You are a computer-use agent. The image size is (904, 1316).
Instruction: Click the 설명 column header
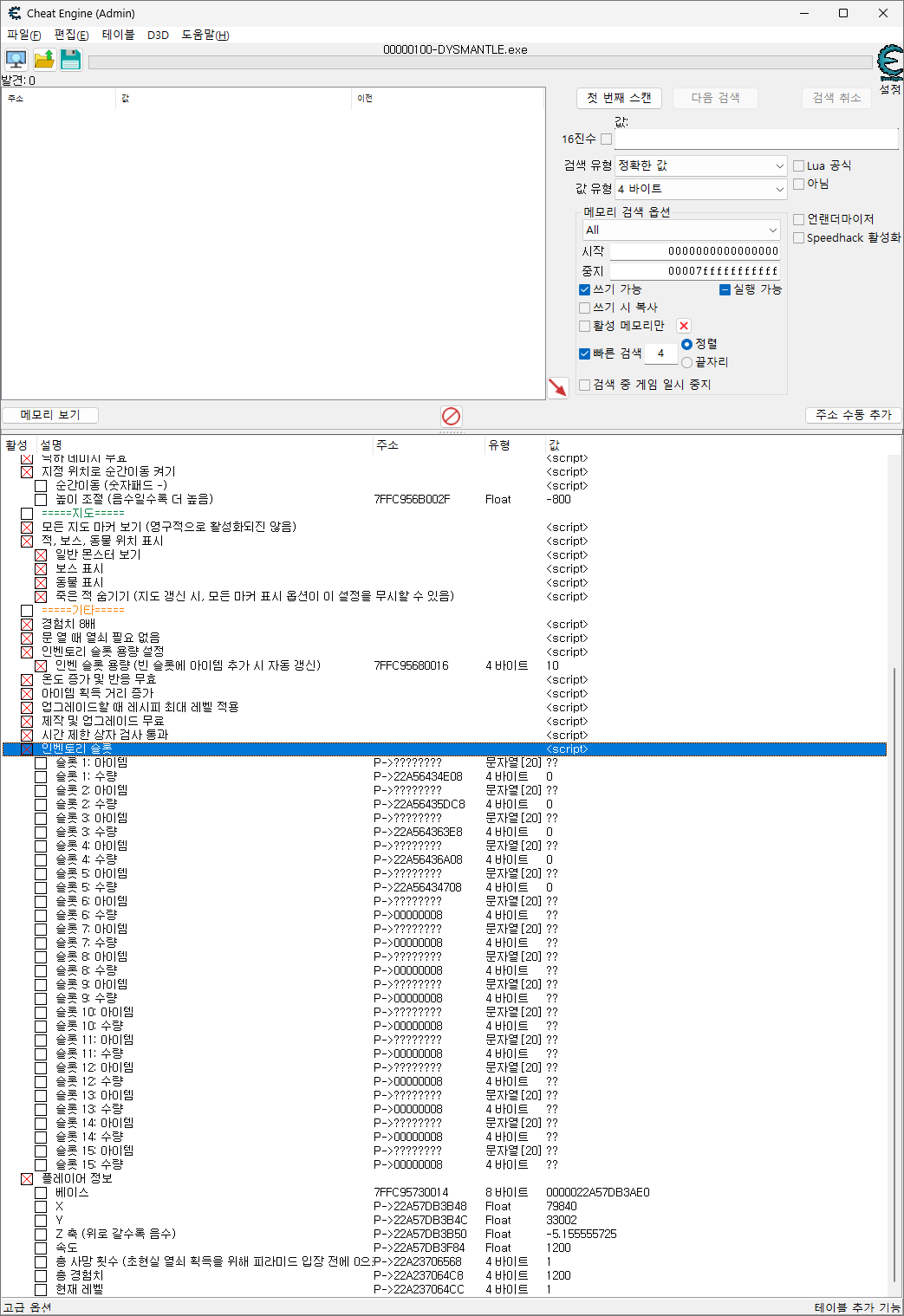[205, 444]
